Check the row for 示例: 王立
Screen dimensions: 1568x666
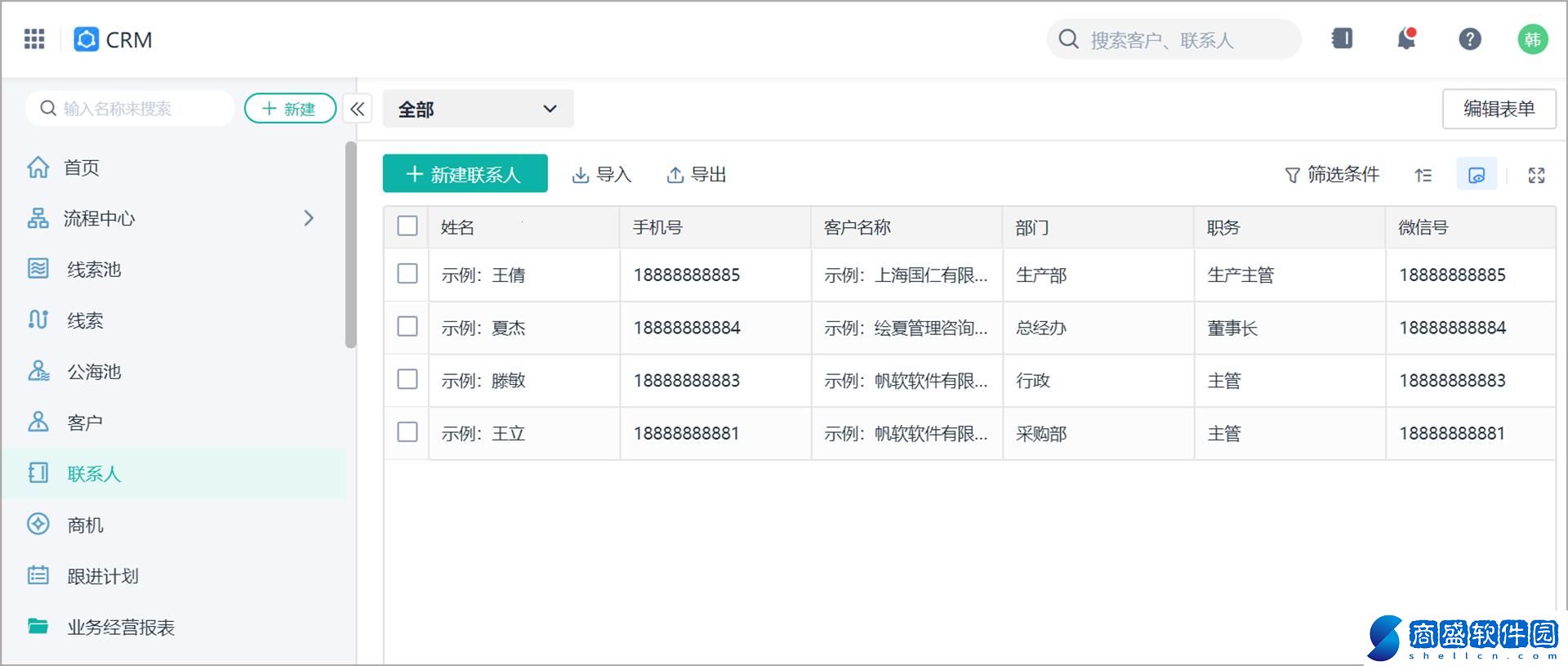[407, 432]
